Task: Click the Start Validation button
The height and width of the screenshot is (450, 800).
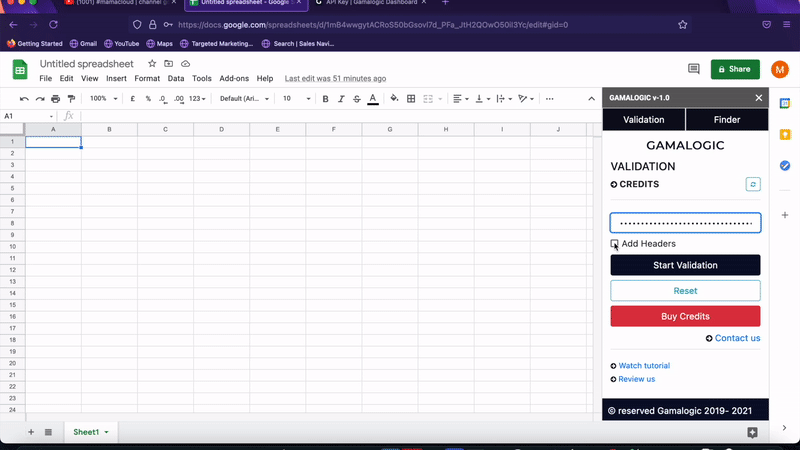Action: tap(685, 265)
